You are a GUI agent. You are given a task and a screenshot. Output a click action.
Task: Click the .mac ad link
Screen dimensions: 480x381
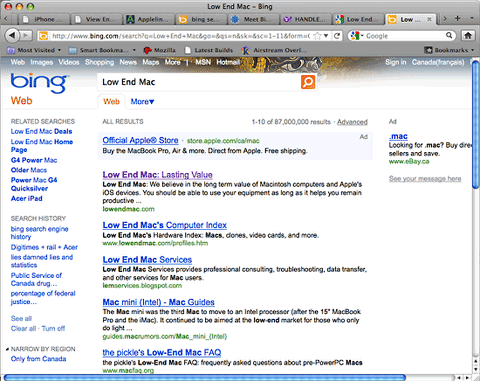tap(398, 136)
